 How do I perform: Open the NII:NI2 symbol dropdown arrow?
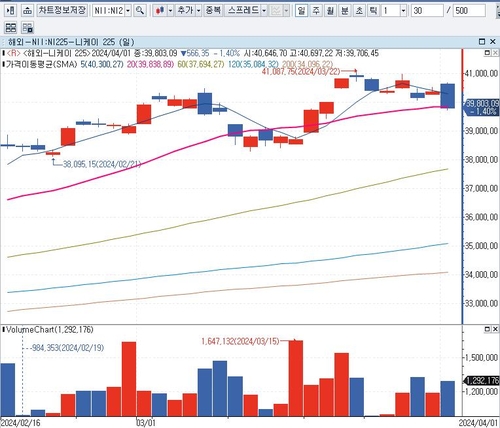tap(128, 11)
